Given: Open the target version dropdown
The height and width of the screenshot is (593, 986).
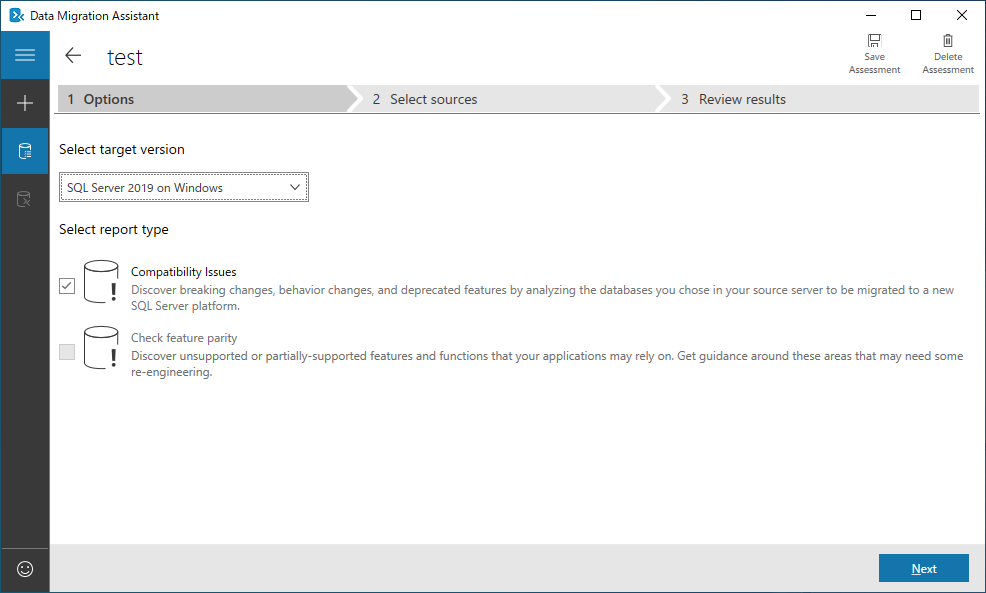Looking at the screenshot, I should click(184, 187).
